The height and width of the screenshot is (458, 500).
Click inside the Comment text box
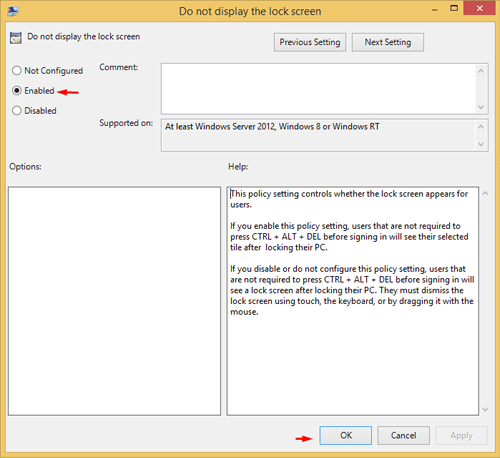click(x=318, y=89)
